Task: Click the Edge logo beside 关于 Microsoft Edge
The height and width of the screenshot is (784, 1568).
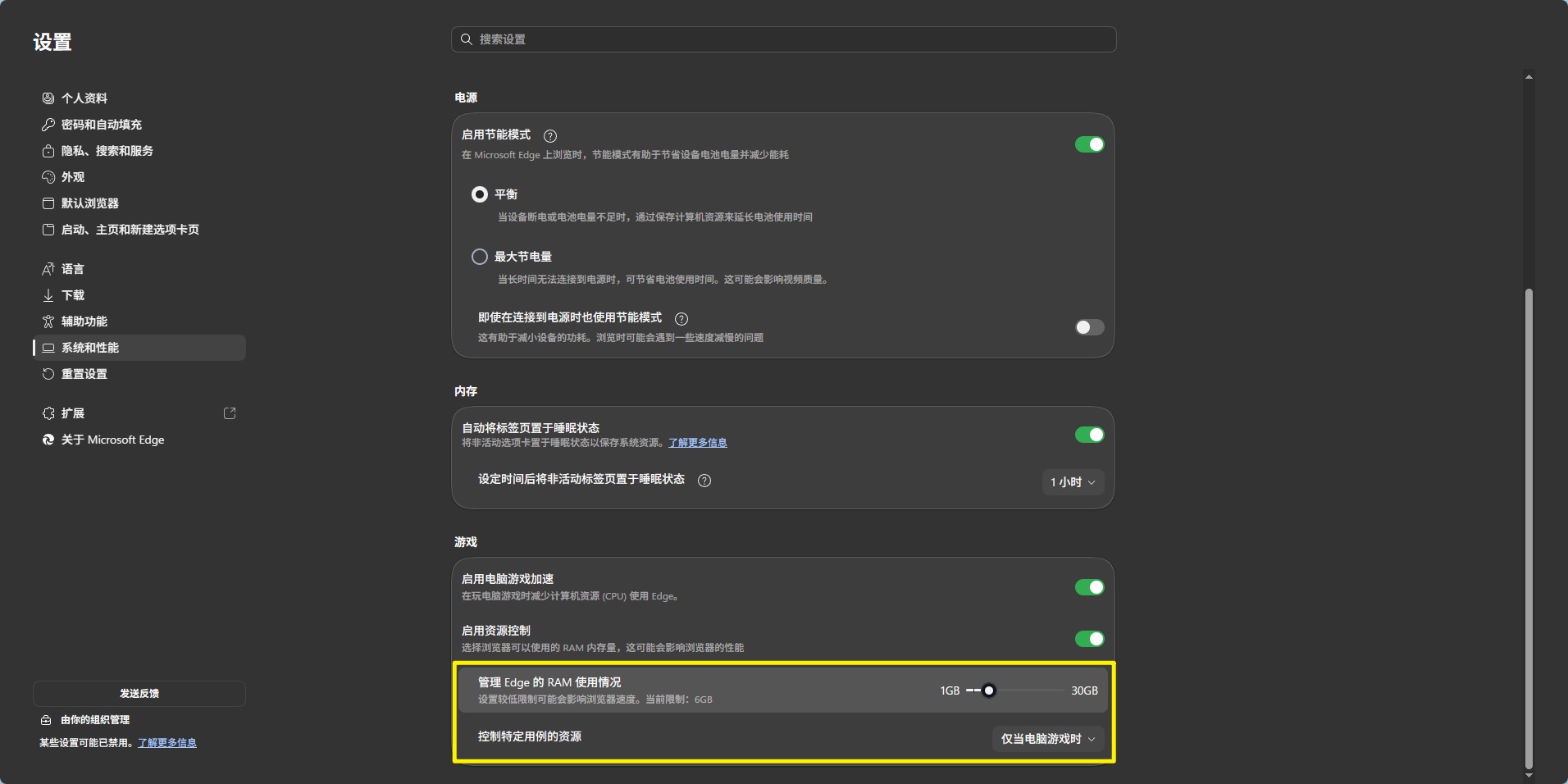Action: coord(48,440)
